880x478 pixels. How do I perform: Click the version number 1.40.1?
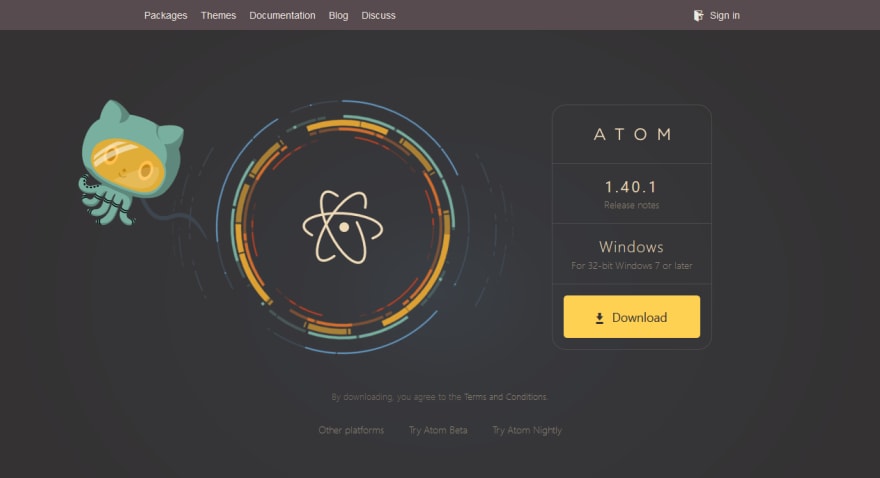(x=631, y=187)
